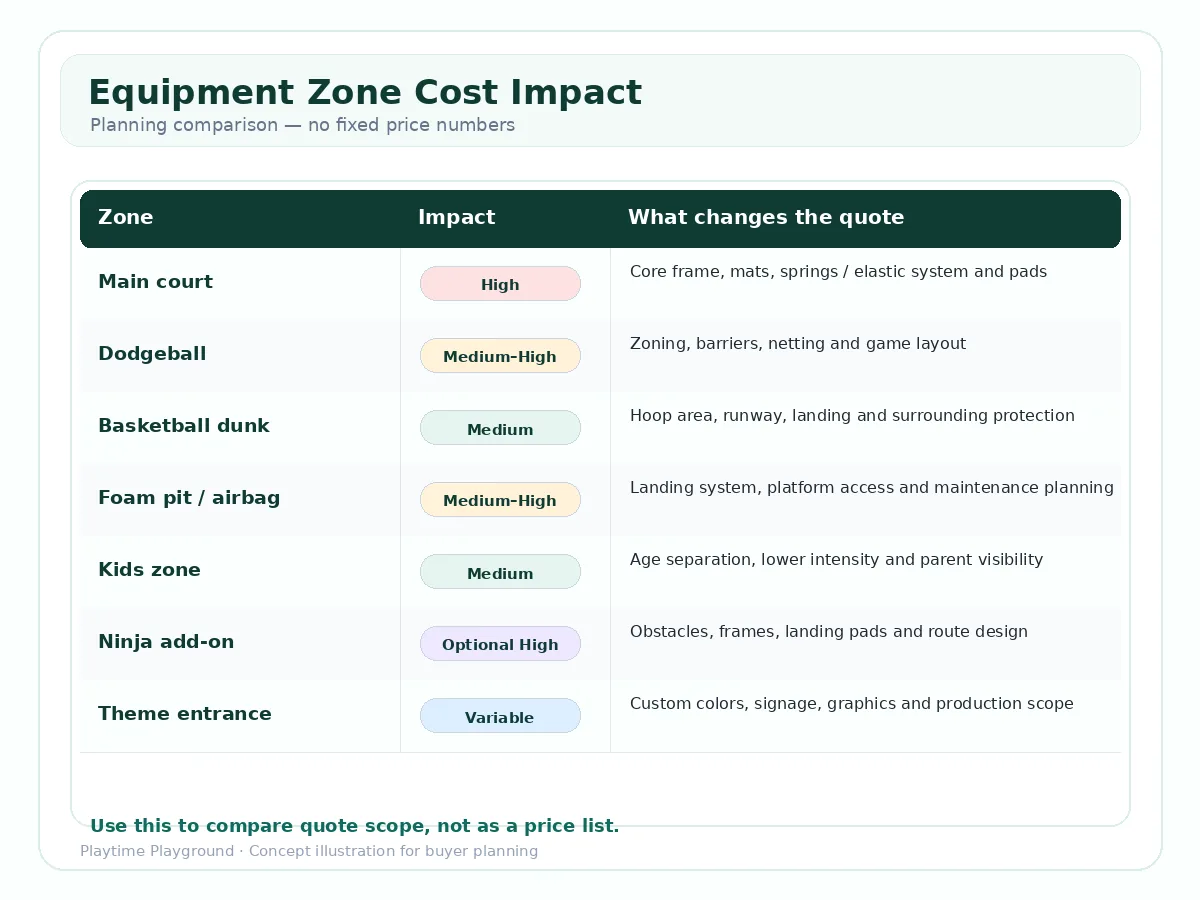Click the 'Impact' column header
The width and height of the screenshot is (1200, 900).
pyautogui.click(x=456, y=217)
